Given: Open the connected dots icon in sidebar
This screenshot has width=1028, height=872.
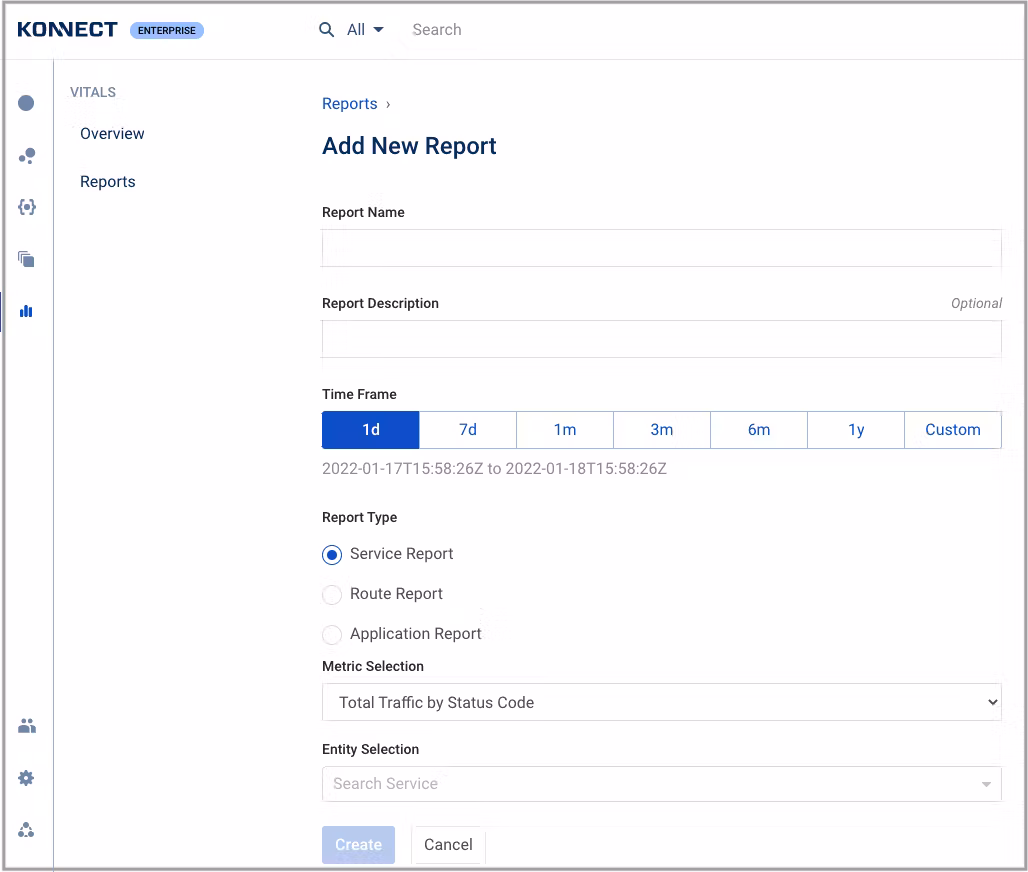Looking at the screenshot, I should 27,156.
